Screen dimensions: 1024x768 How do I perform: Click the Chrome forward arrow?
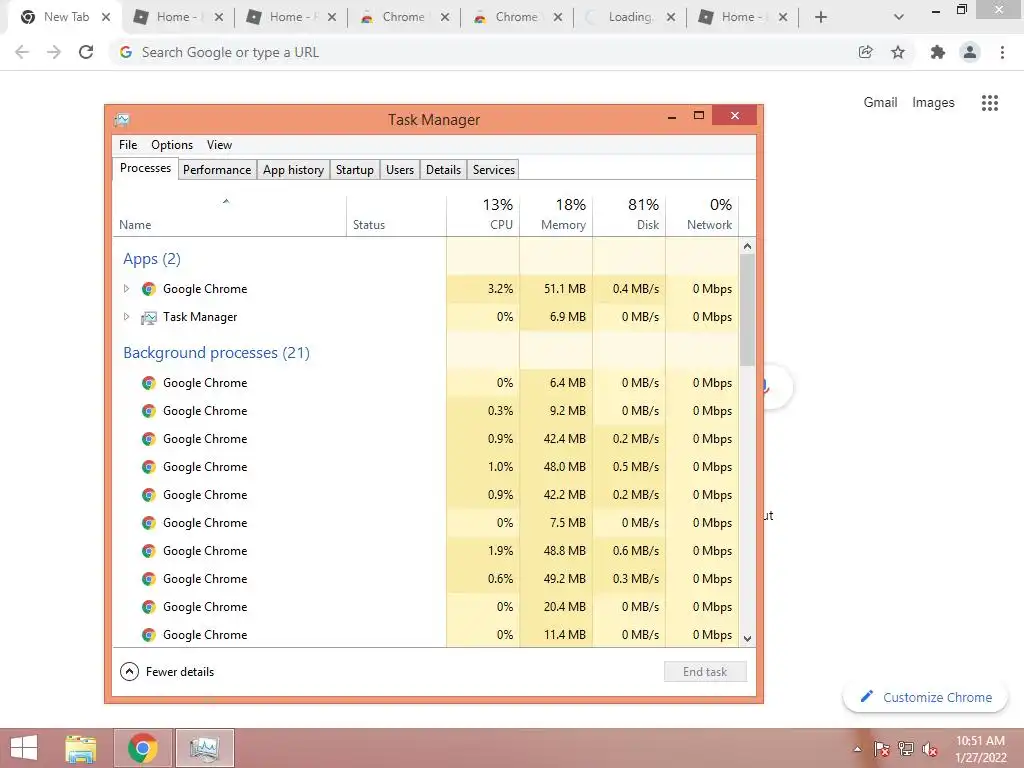(54, 52)
